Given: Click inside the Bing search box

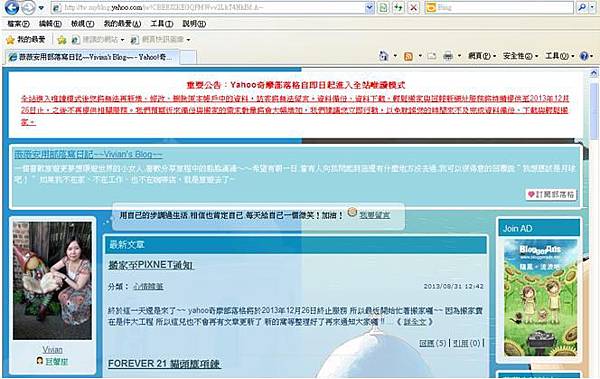Looking at the screenshot, I should (x=505, y=7).
